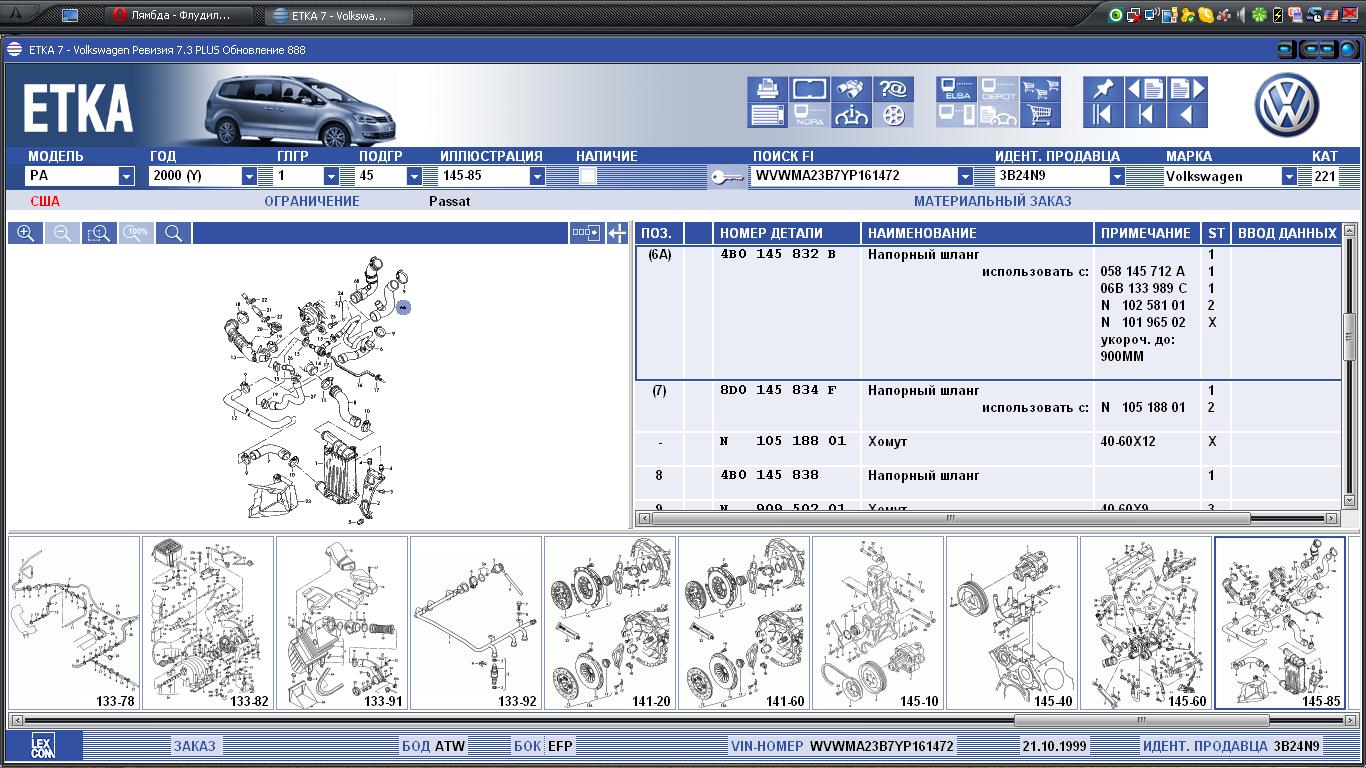
Task: Open thumbnail illustration 133-91
Action: coord(342,623)
